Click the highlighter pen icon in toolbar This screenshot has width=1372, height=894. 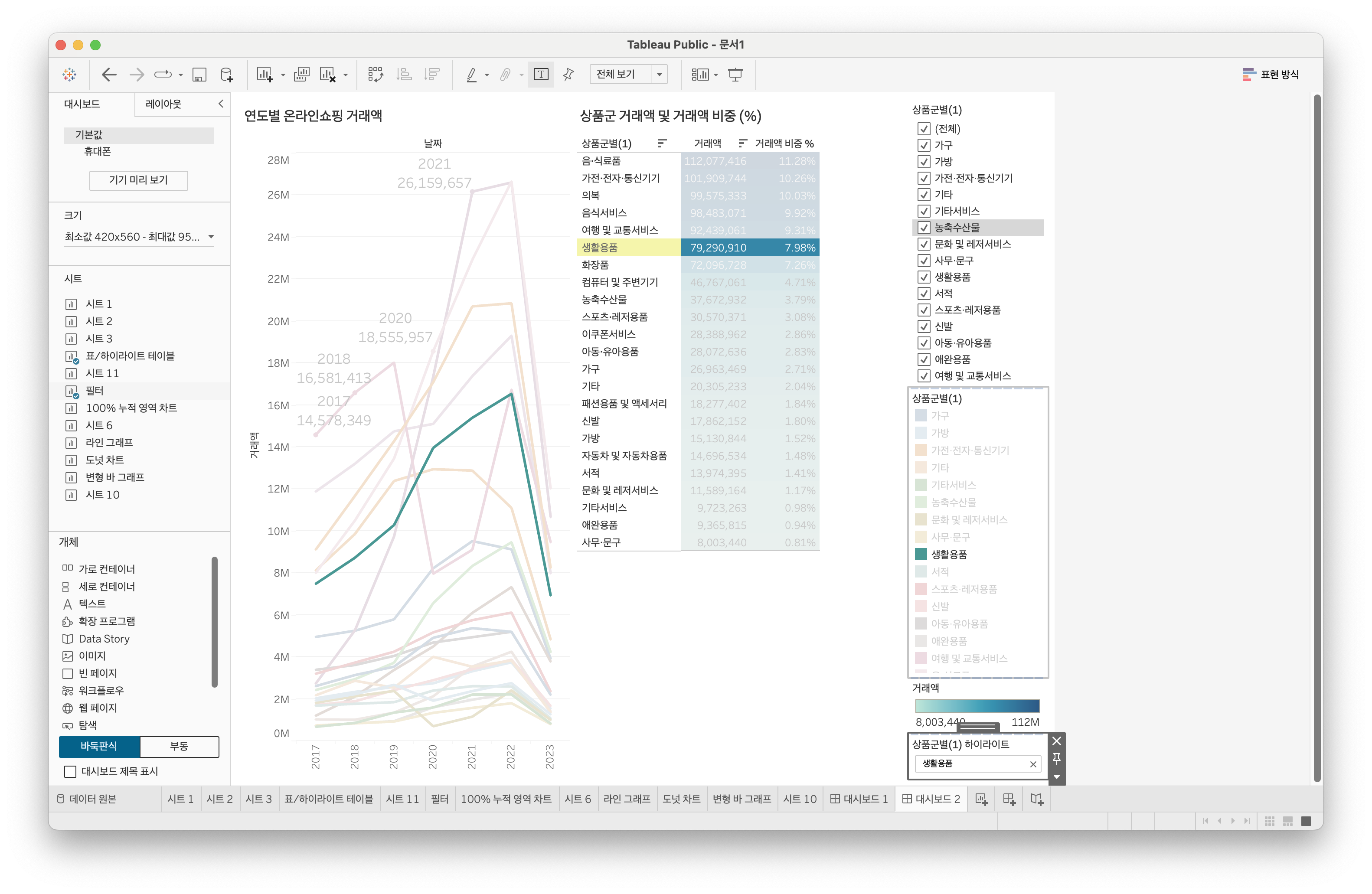pos(471,75)
